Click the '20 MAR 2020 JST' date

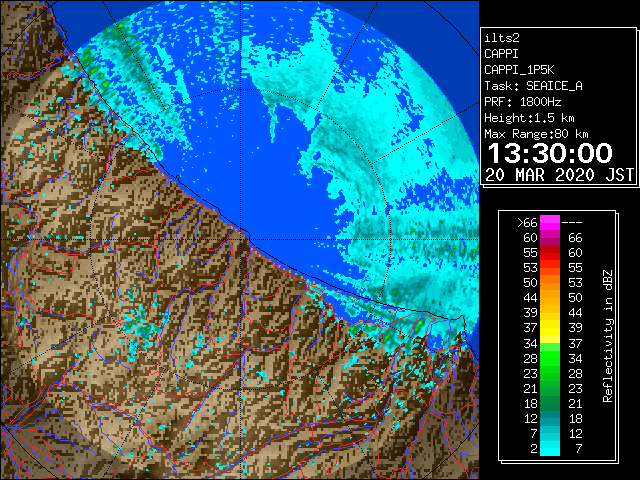click(x=560, y=175)
